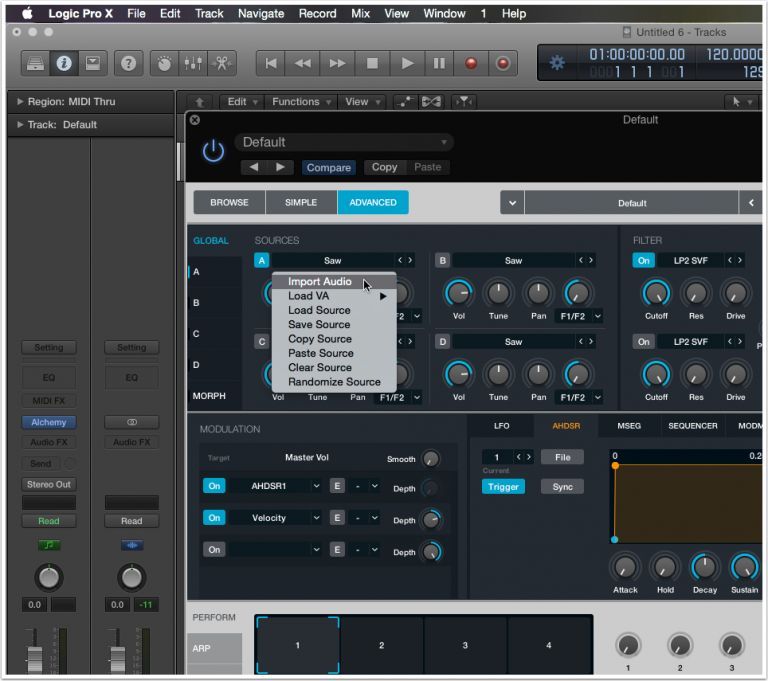Screen dimensions: 768x681
Task: Enable second LP2 SVF filter On
Action: pos(644,342)
